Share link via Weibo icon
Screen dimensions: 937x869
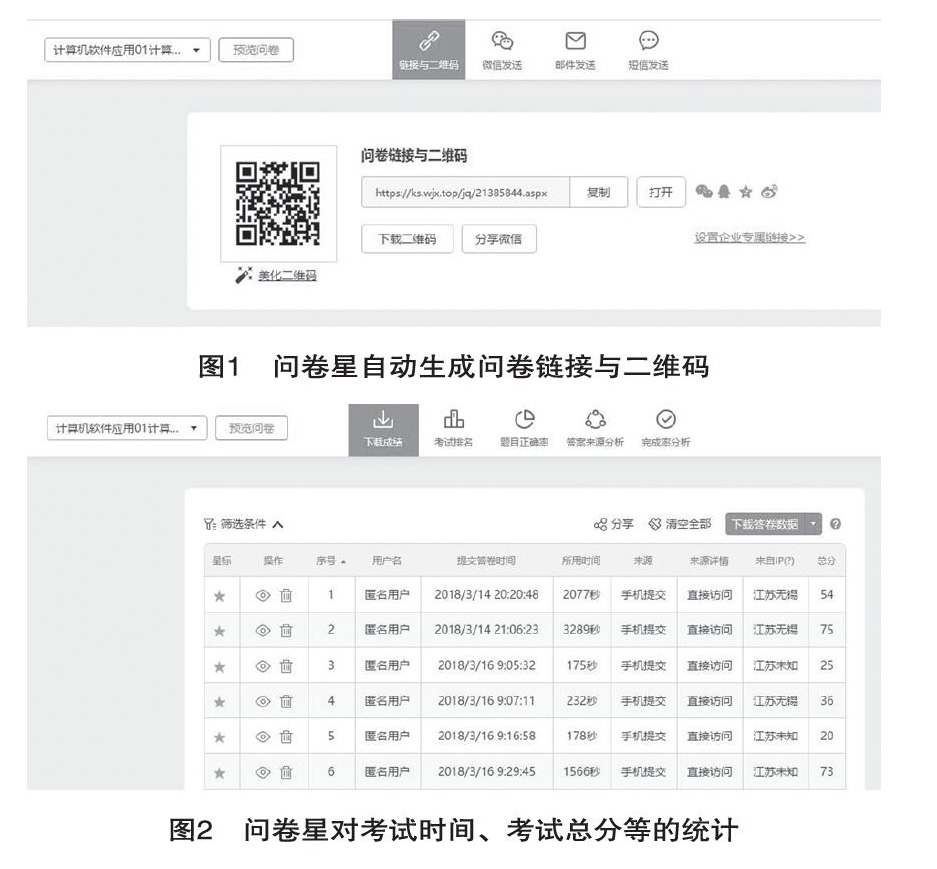(x=769, y=191)
